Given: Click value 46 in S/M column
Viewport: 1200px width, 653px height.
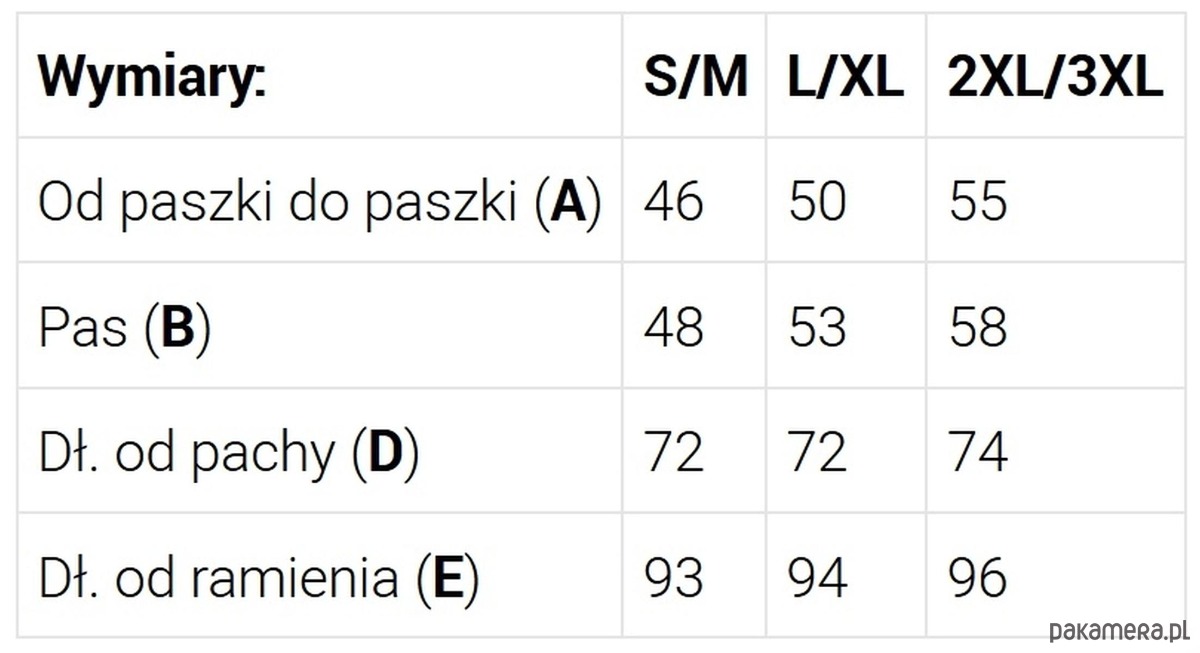Looking at the screenshot, I should [674, 201].
